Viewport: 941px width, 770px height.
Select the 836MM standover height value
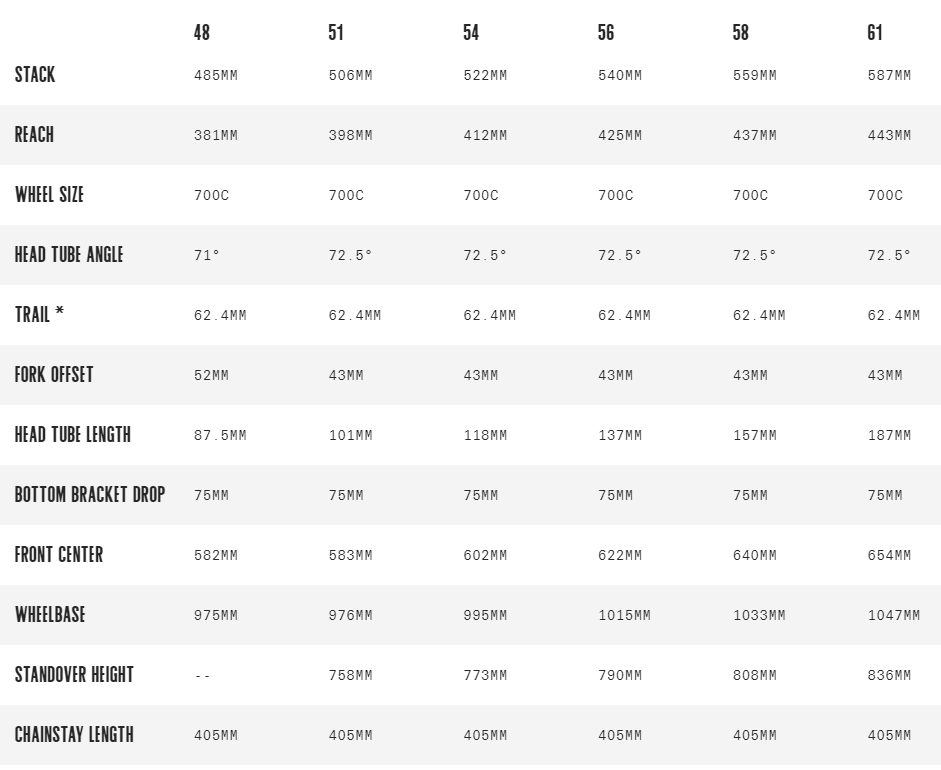click(889, 676)
